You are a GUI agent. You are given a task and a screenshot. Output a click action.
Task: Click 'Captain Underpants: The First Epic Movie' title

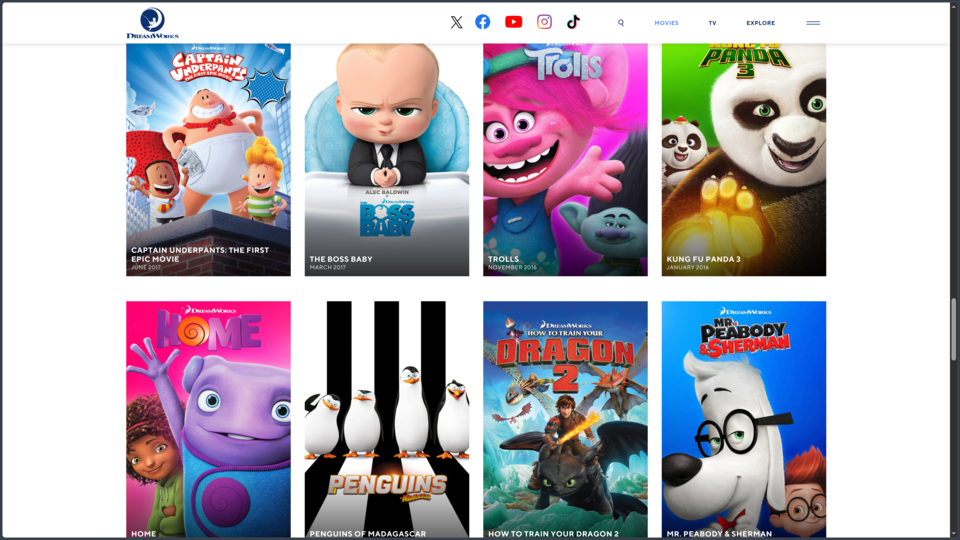coord(200,254)
